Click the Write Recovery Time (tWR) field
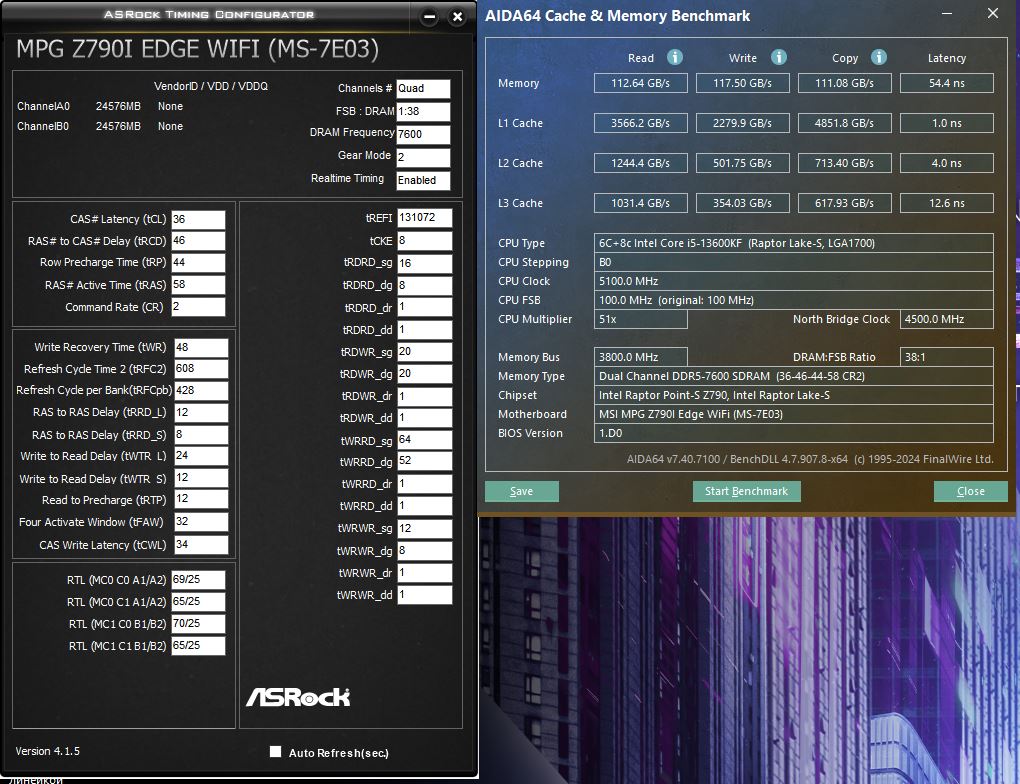 coord(201,347)
